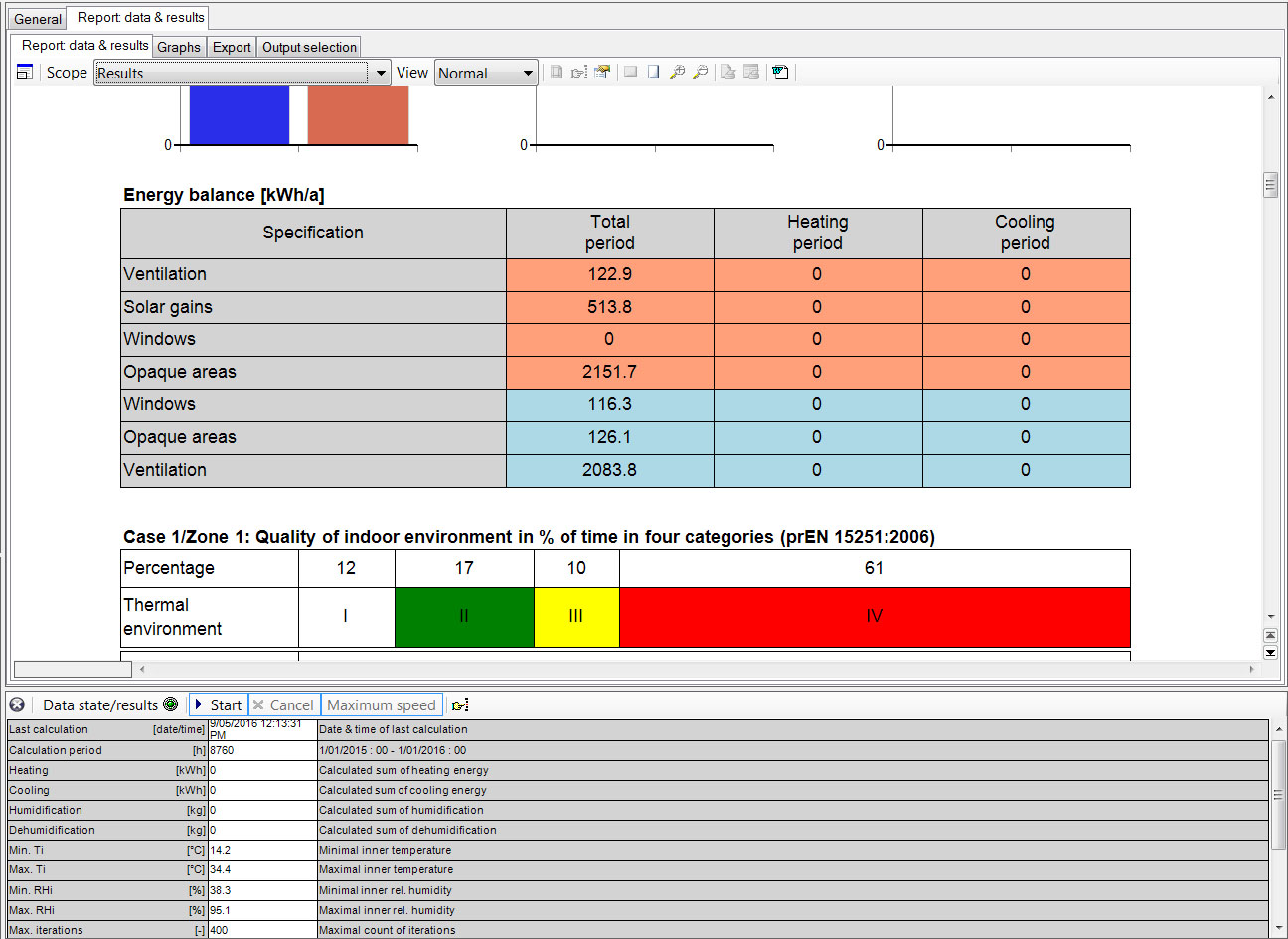The width and height of the screenshot is (1288, 939).
Task: Select the Export tab
Action: click(232, 47)
